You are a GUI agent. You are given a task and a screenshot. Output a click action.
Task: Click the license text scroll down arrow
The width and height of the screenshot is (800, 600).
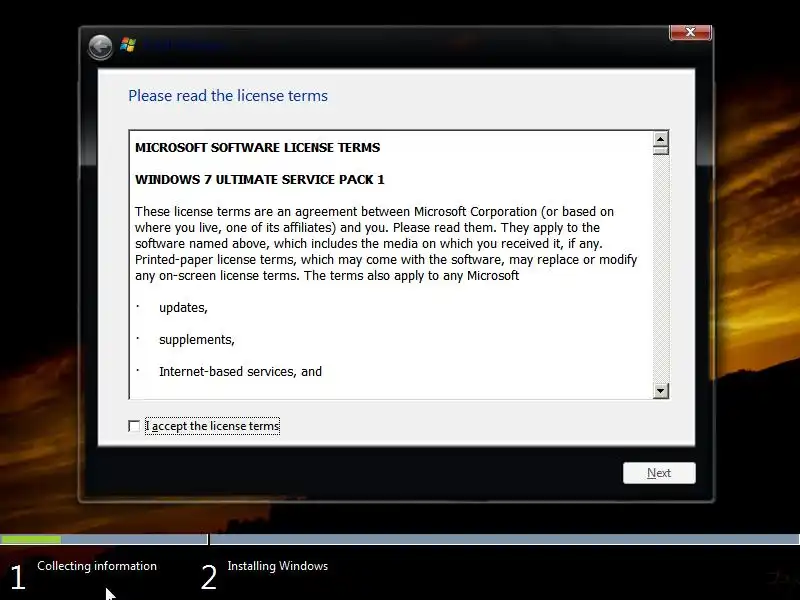(x=661, y=391)
